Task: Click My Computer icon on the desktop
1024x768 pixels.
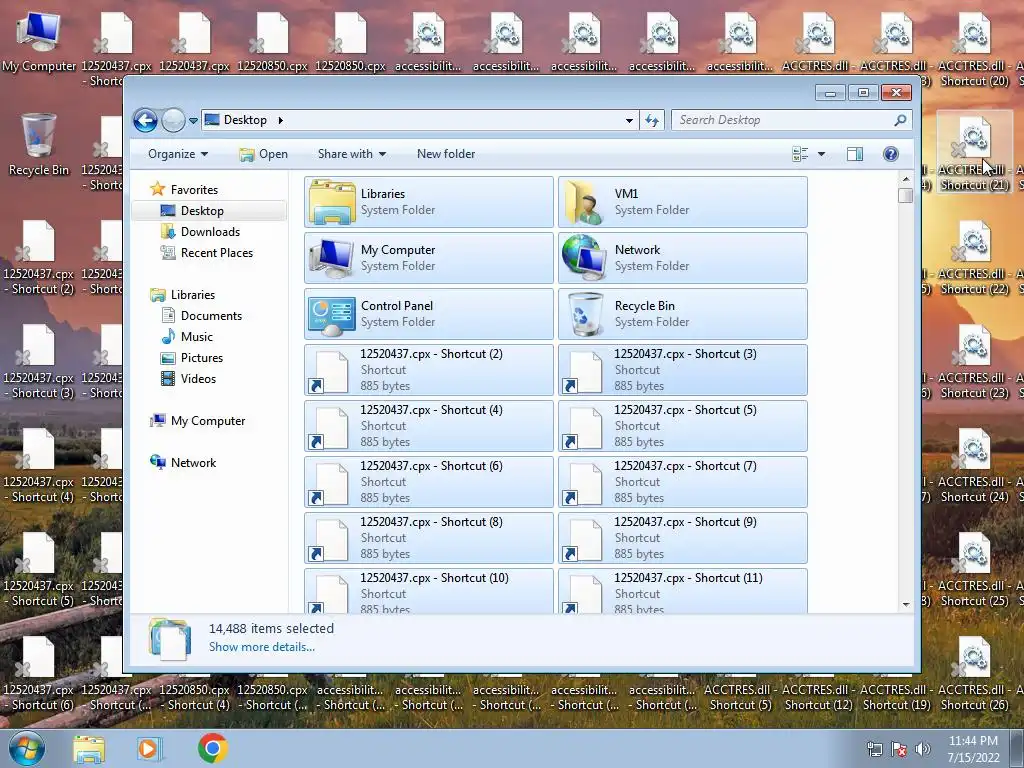Action: (39, 42)
